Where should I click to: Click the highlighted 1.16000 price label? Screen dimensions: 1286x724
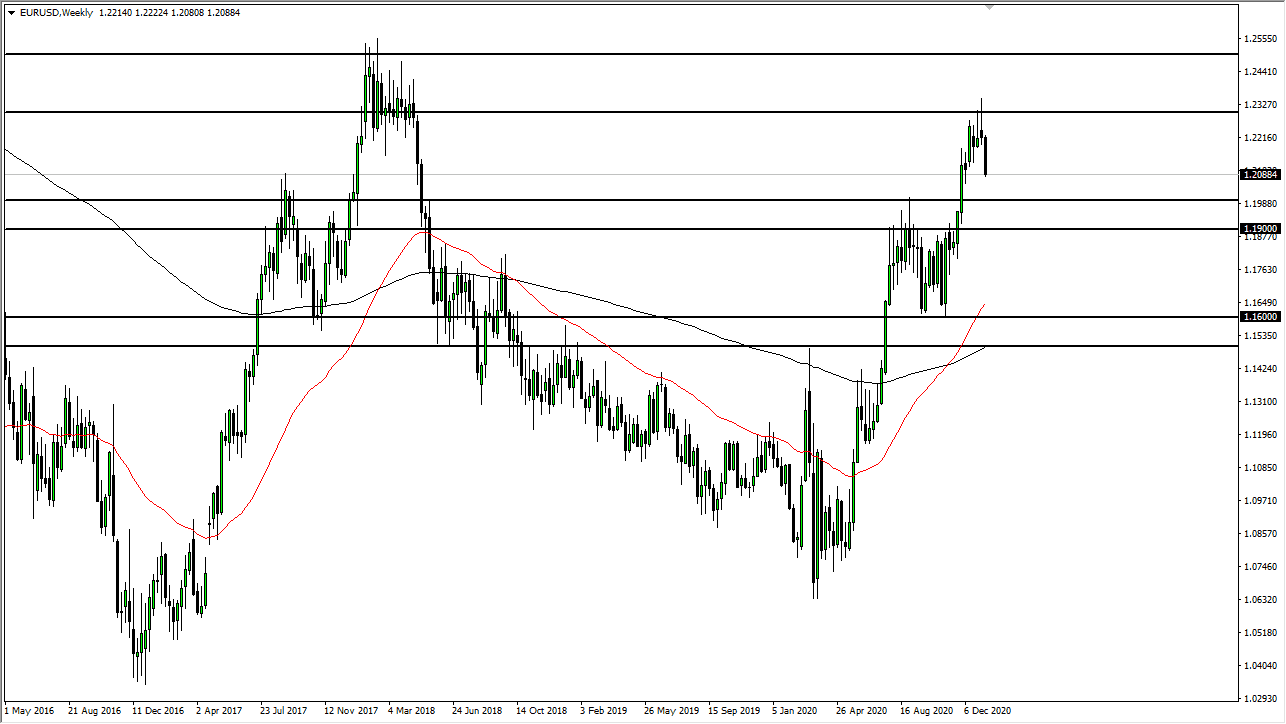tap(1261, 316)
